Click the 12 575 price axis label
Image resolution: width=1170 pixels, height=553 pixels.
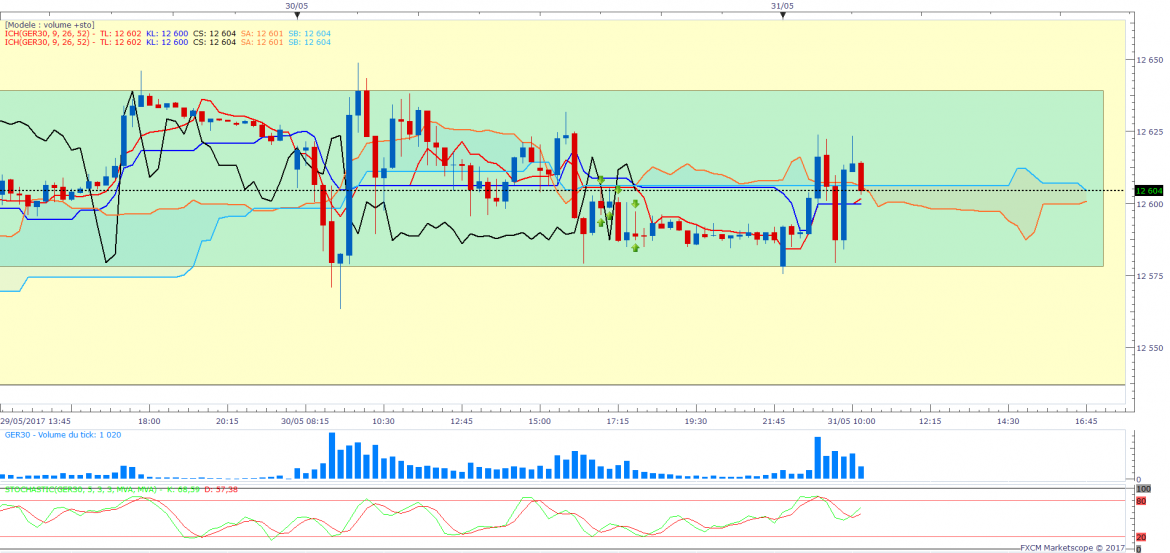coord(1148,276)
